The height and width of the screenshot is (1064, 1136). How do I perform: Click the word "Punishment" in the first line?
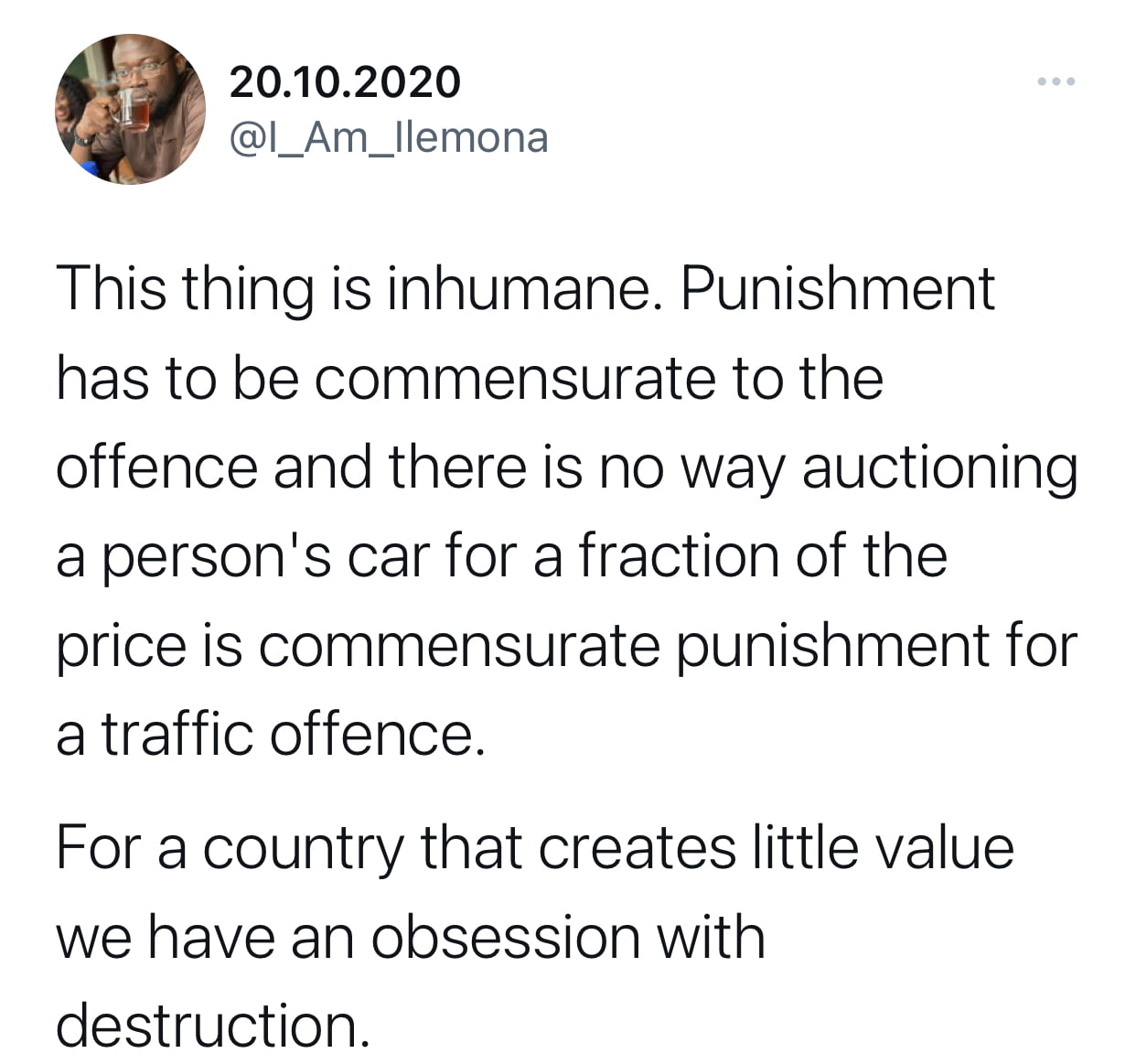tap(836, 289)
